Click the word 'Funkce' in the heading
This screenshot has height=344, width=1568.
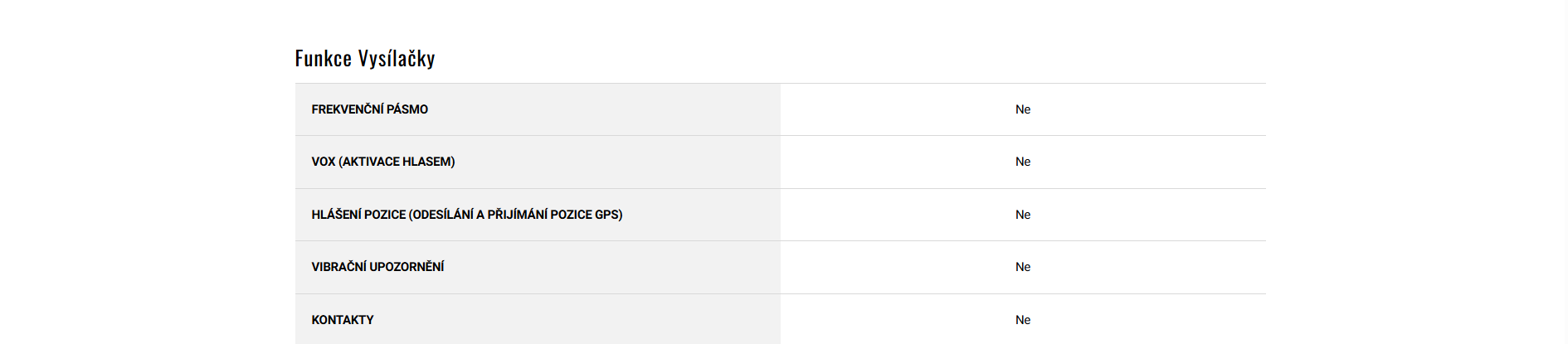tap(323, 58)
